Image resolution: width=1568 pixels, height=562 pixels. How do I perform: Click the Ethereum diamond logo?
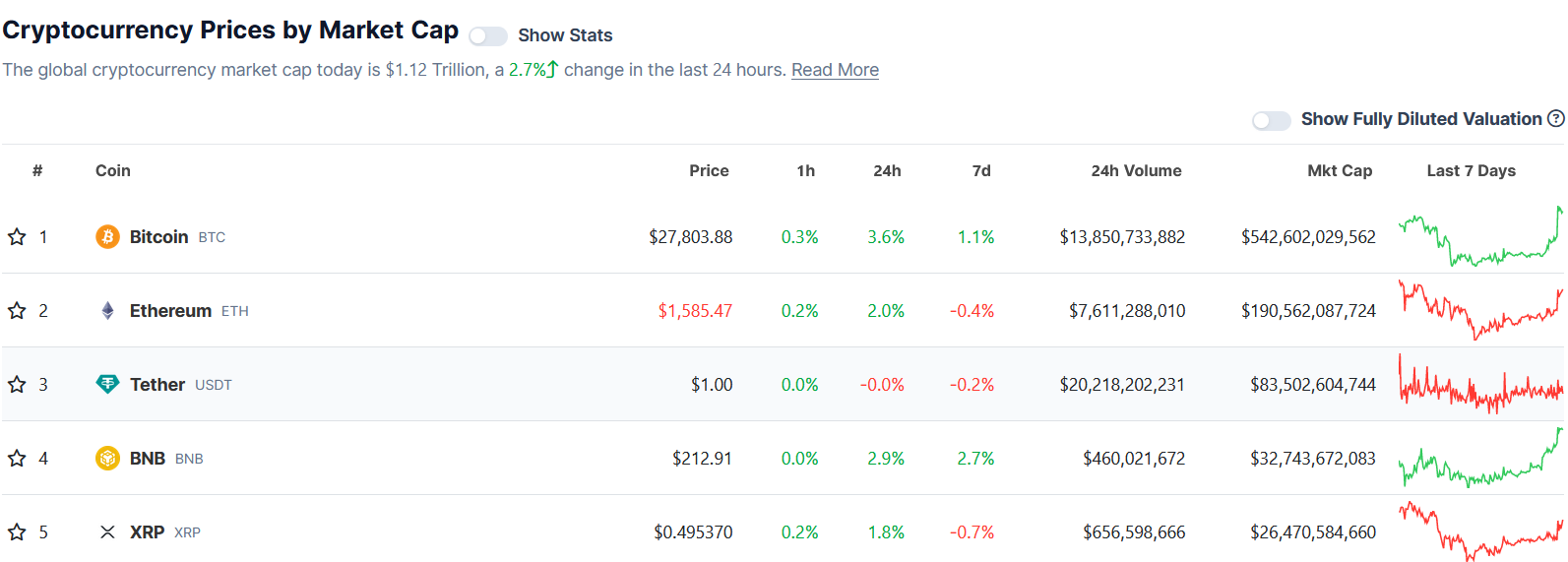click(x=107, y=311)
